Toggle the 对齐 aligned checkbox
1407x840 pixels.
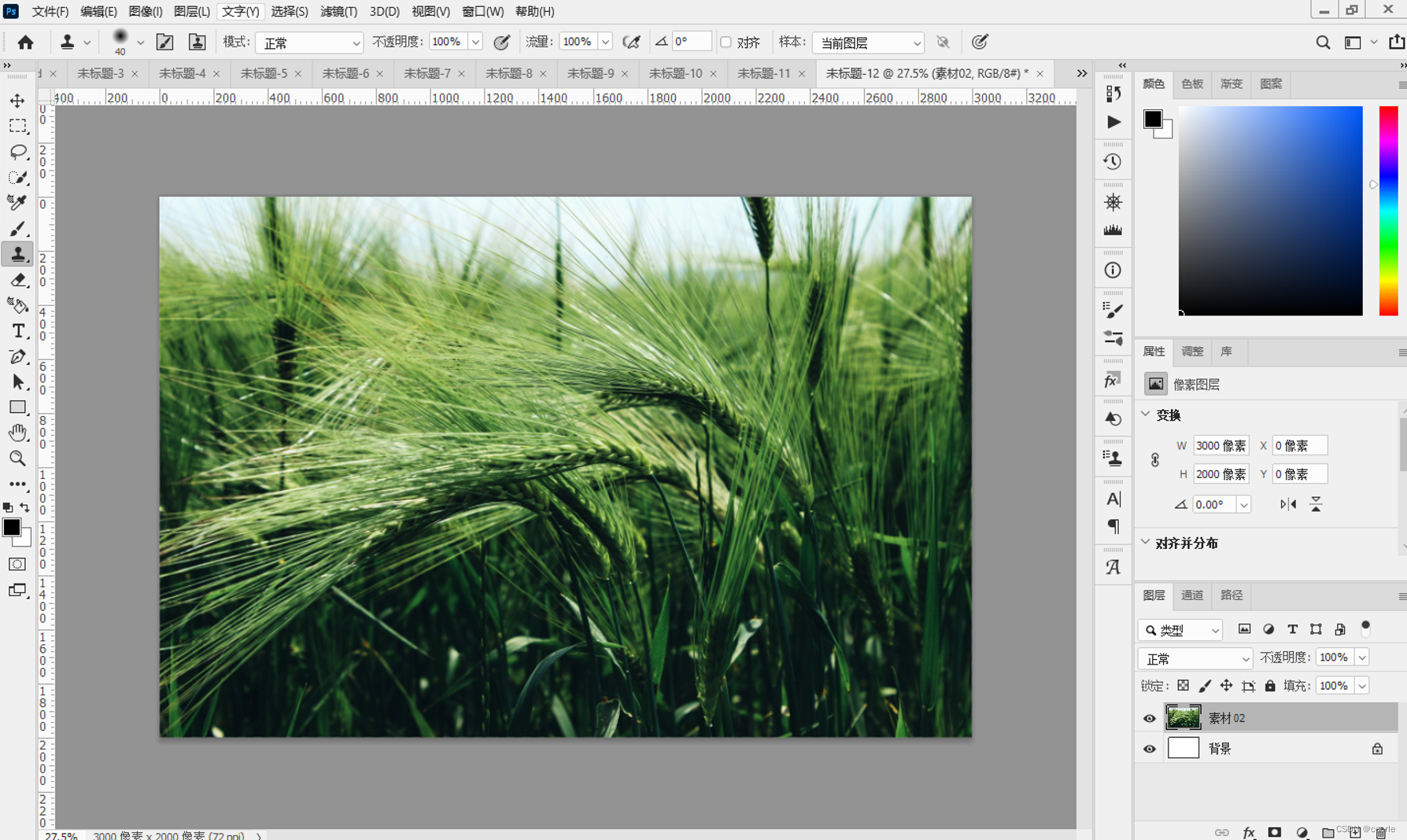coord(726,42)
